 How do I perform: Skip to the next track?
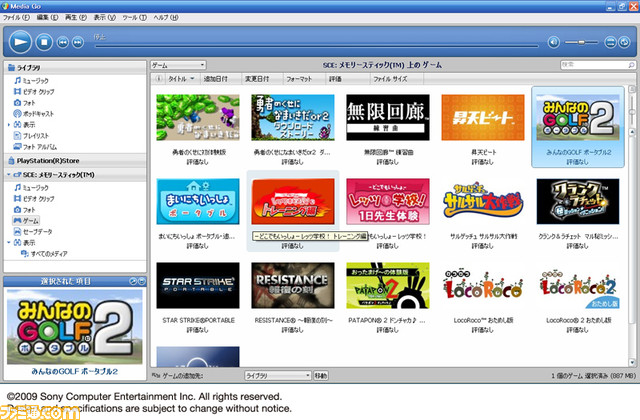[78, 42]
